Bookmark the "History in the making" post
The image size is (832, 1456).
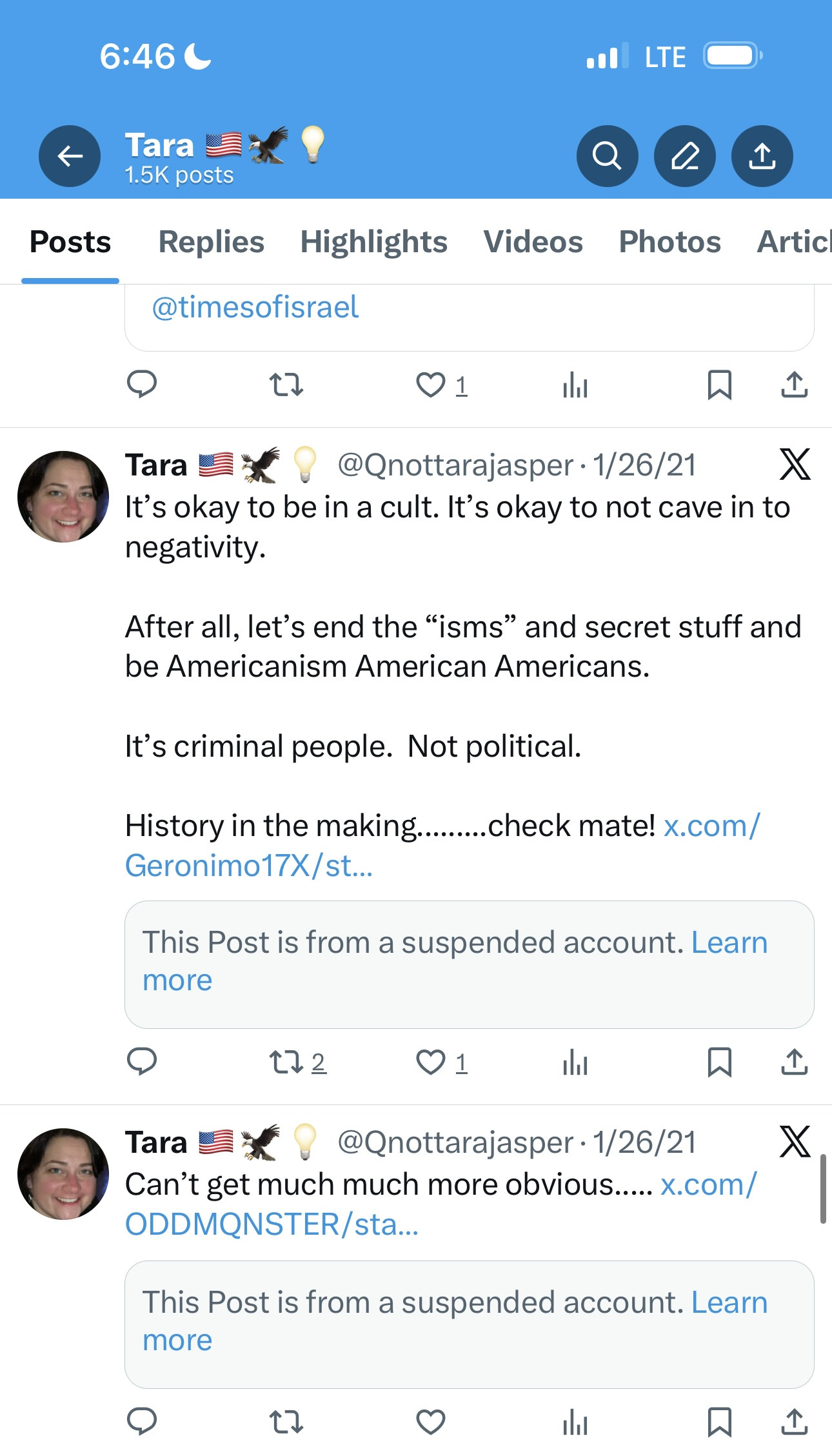[719, 1062]
